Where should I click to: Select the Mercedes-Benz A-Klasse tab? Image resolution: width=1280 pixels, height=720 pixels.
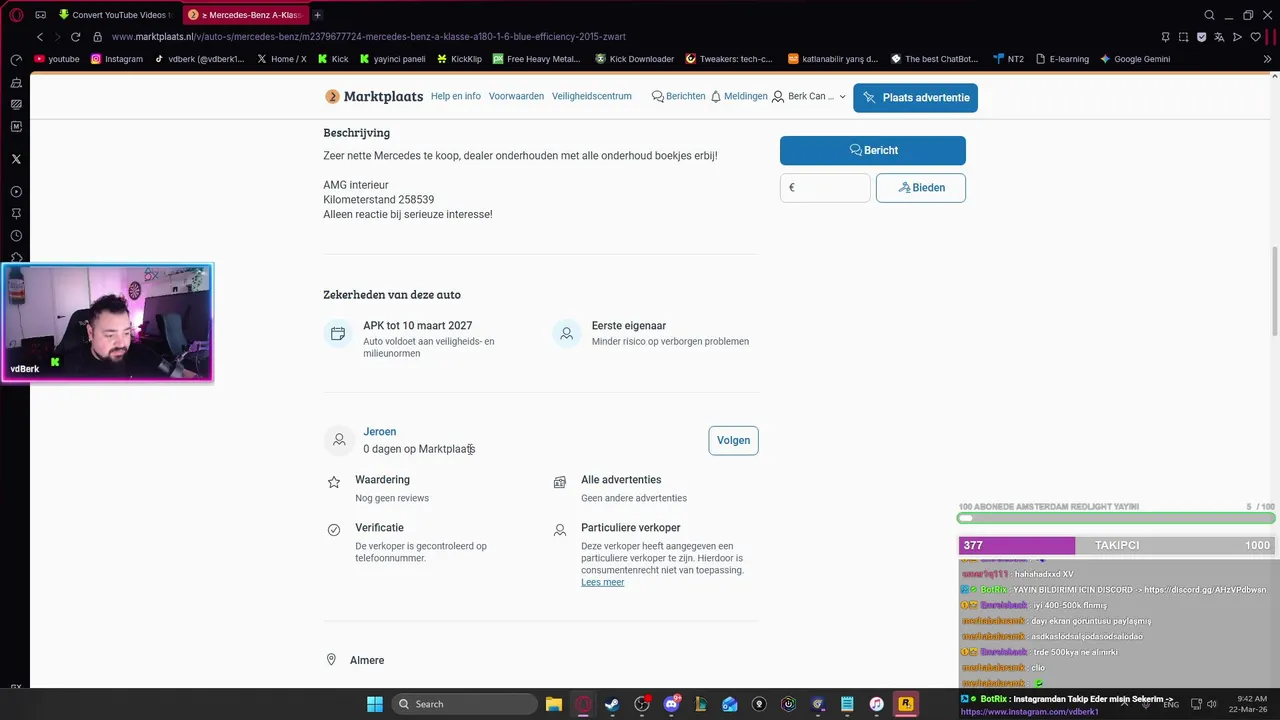244,15
